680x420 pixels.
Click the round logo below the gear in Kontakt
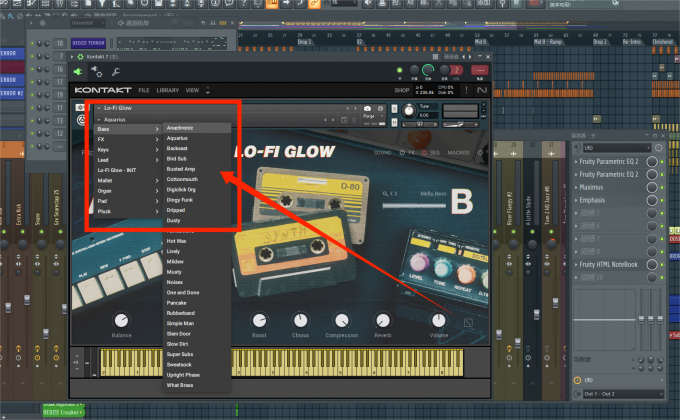pos(81,120)
